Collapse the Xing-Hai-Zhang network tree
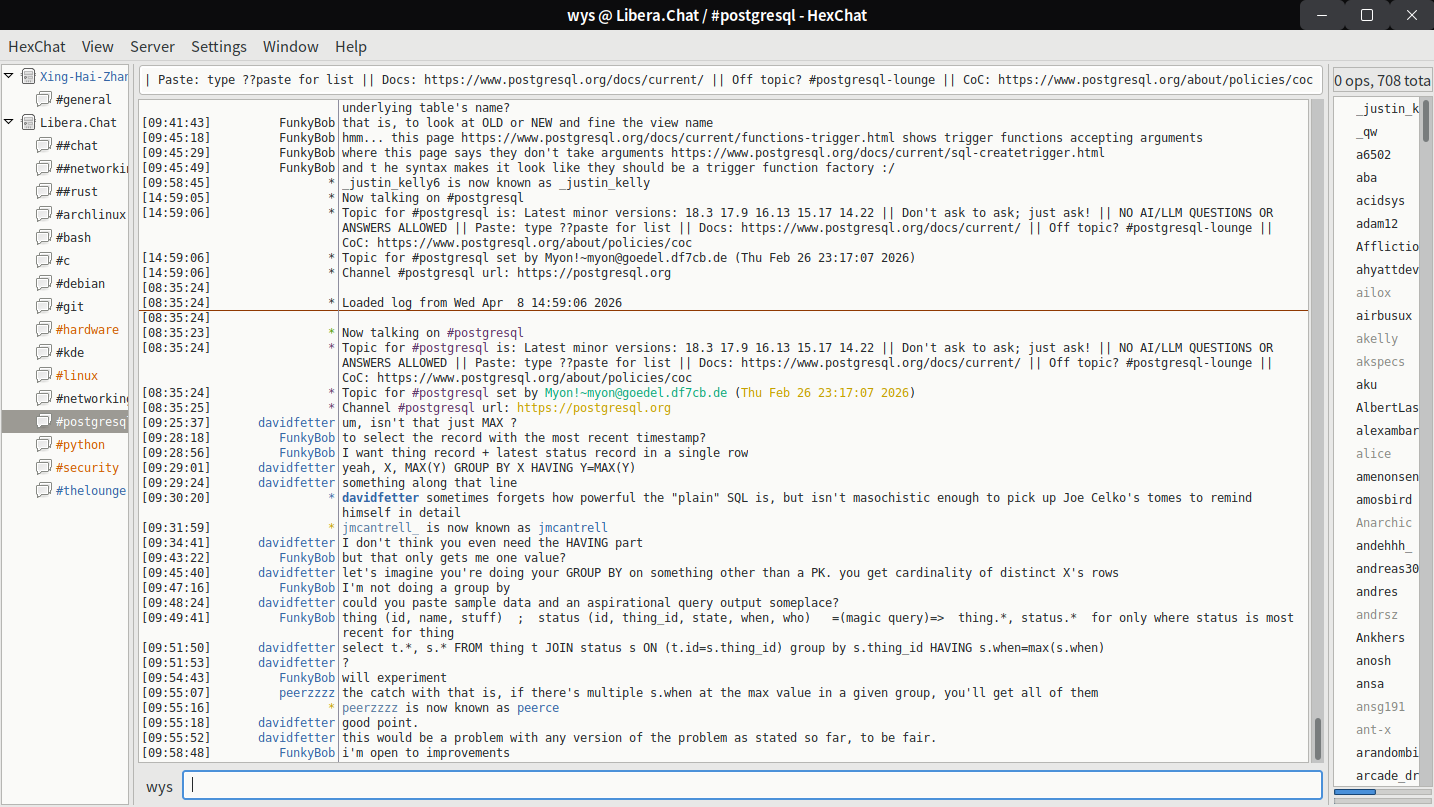Image resolution: width=1434 pixels, height=807 pixels. tap(10, 76)
